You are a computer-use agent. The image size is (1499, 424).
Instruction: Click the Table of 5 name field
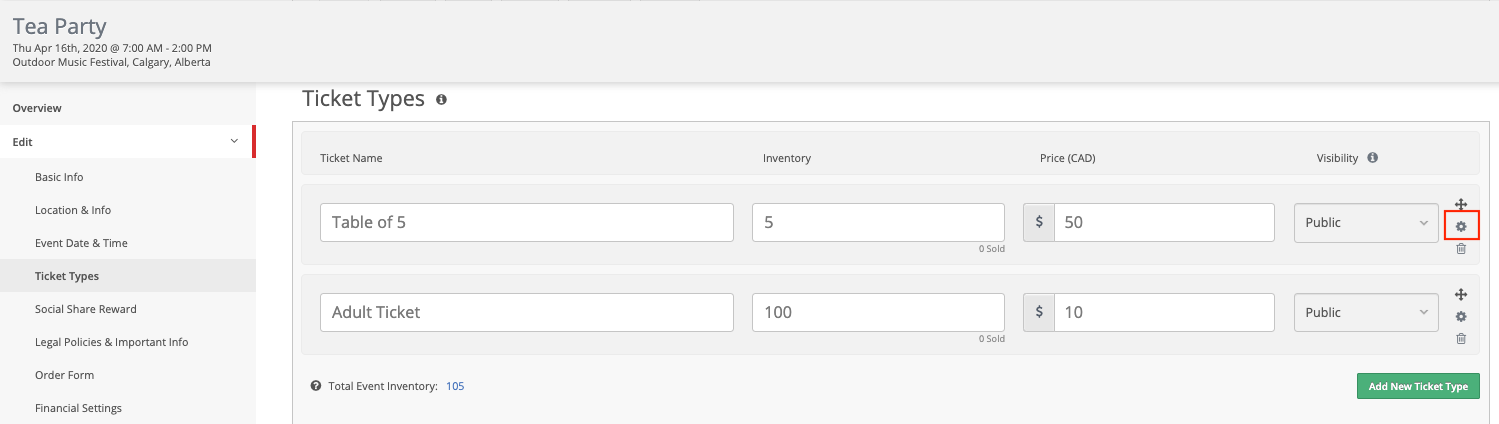527,223
